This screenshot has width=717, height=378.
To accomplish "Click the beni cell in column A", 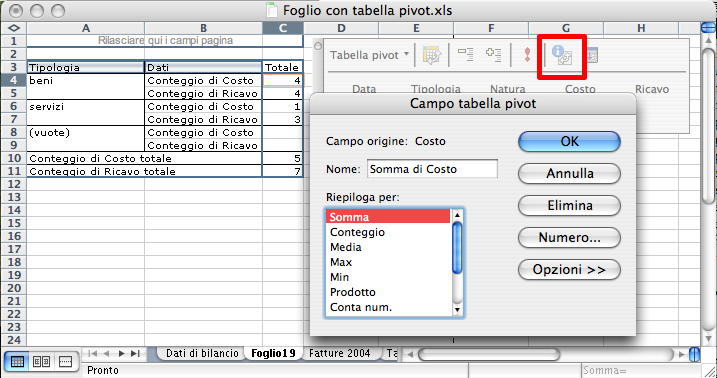I will (x=86, y=80).
